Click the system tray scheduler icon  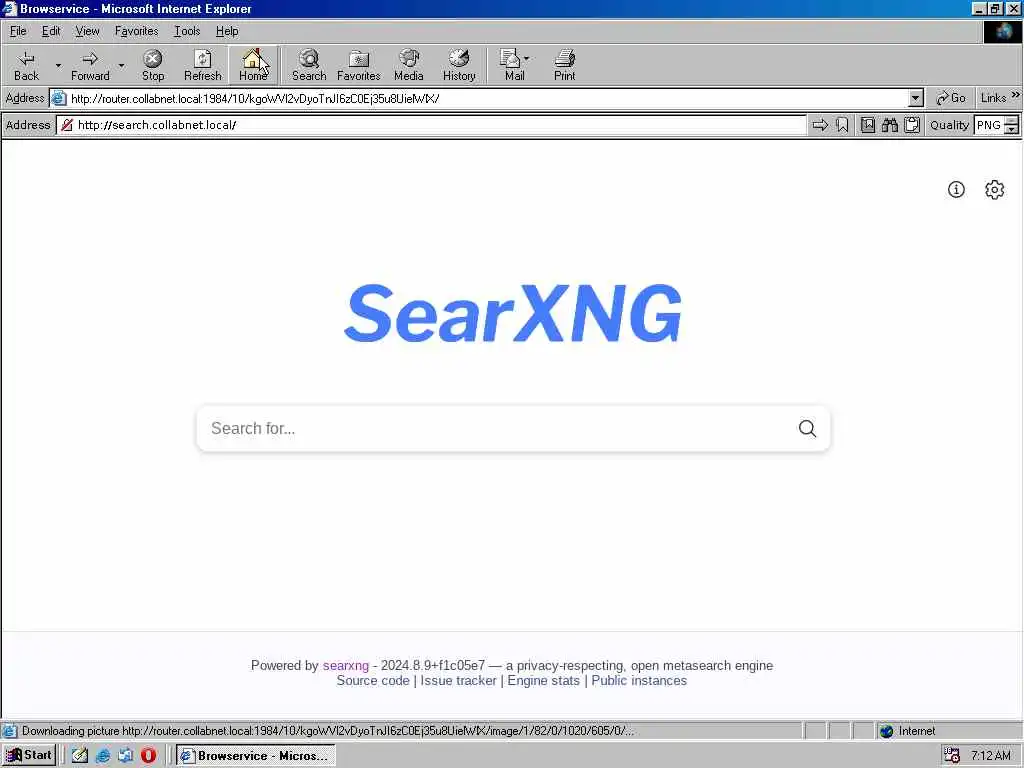pos(952,756)
